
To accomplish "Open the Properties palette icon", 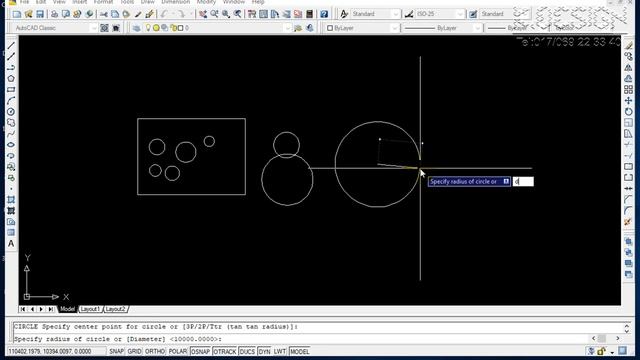I will click(x=252, y=14).
